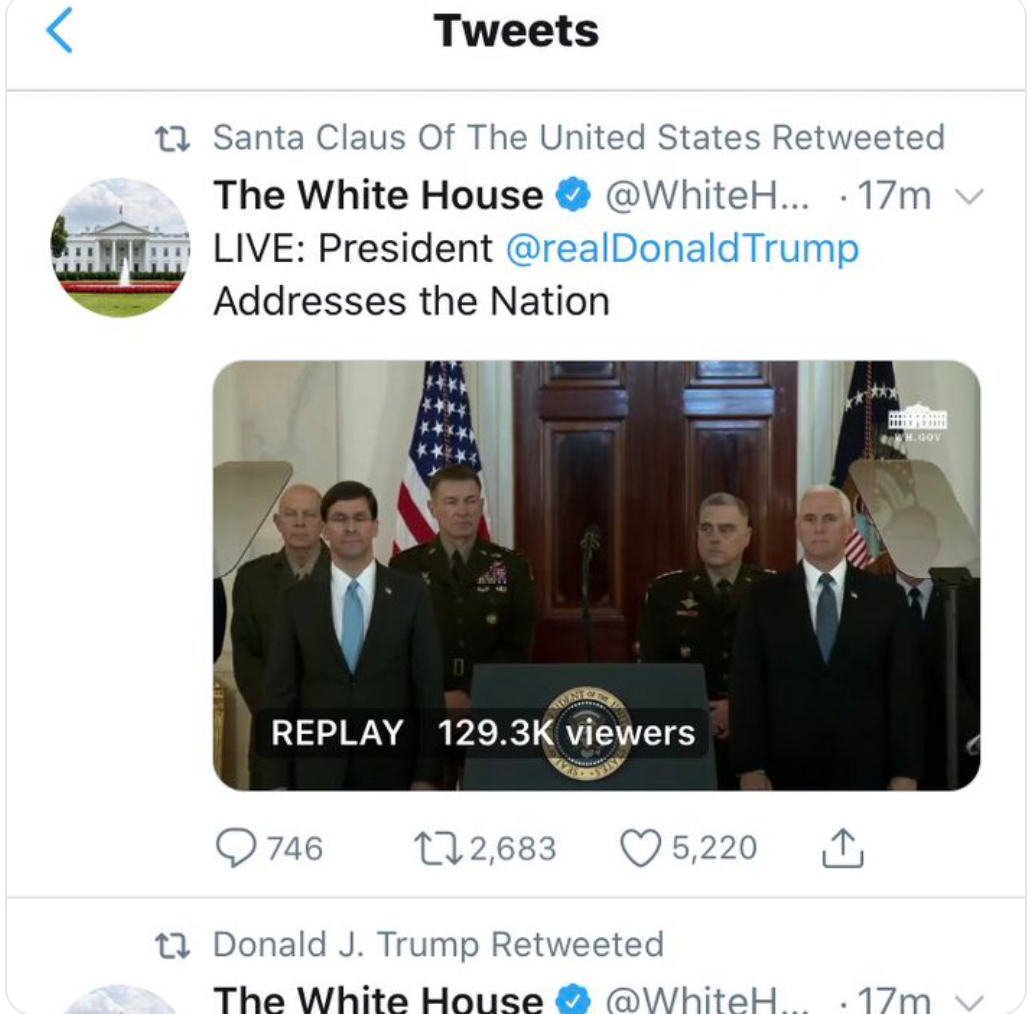Tap retweet icon beside Donald J. Trump label

(174, 945)
